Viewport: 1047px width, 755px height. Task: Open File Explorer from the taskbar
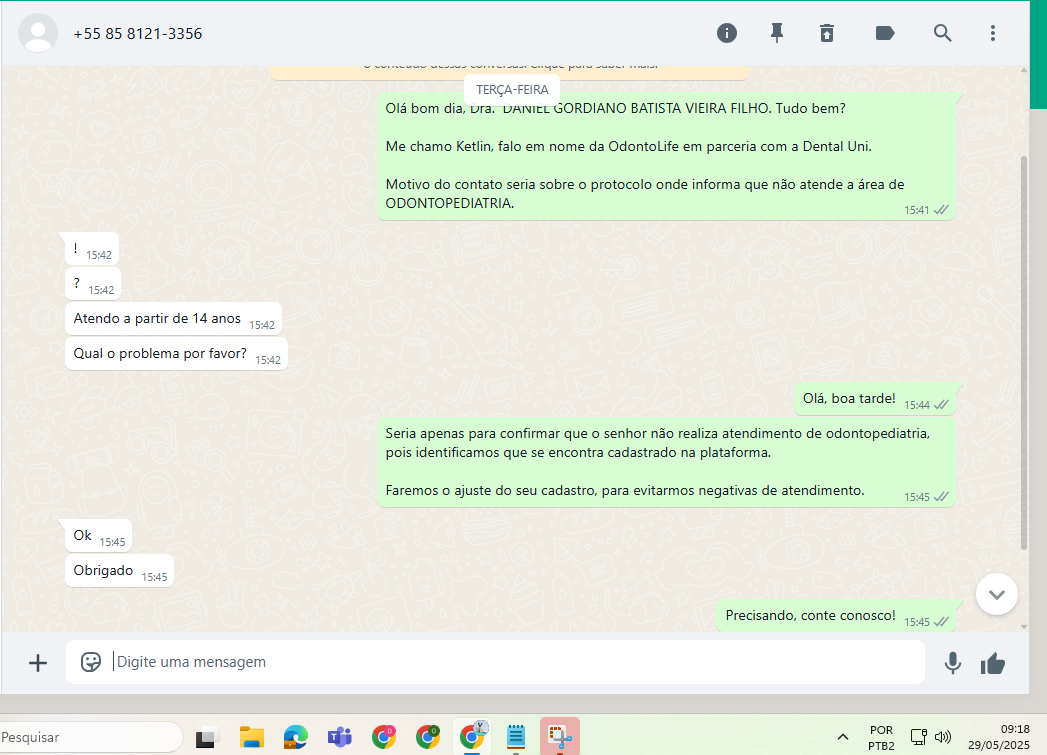(x=252, y=737)
